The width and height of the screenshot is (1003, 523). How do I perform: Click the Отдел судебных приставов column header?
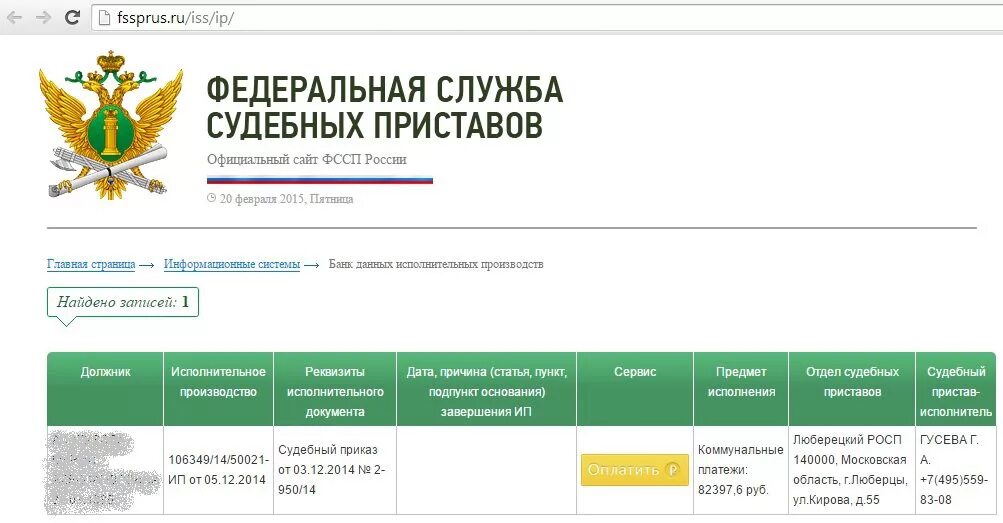tap(852, 389)
